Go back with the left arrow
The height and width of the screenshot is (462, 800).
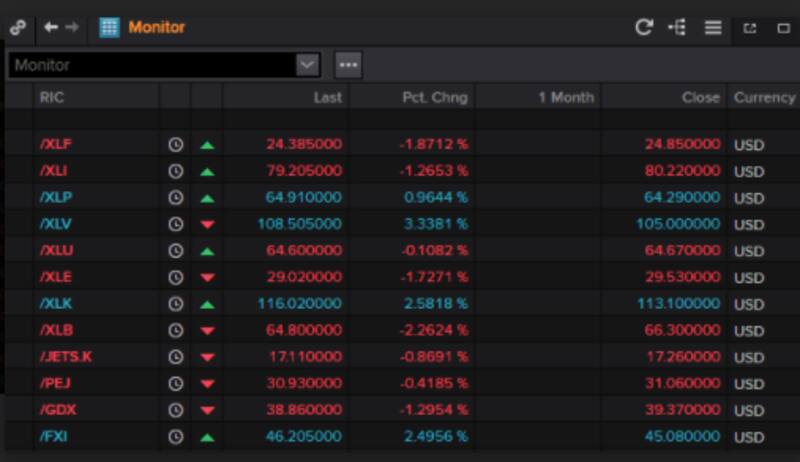pyautogui.click(x=51, y=28)
